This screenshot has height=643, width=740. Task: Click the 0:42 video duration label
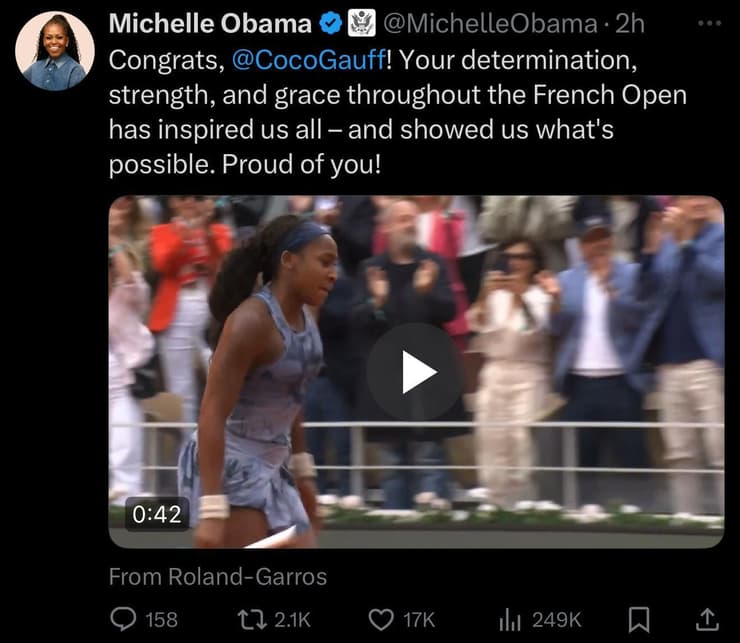pyautogui.click(x=157, y=514)
